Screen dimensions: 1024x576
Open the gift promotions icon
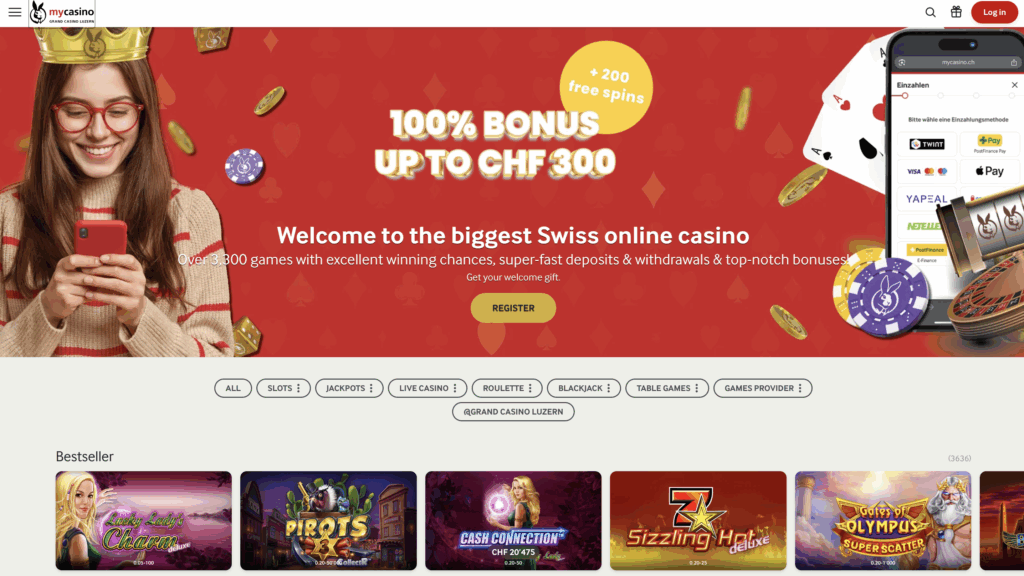click(x=956, y=12)
